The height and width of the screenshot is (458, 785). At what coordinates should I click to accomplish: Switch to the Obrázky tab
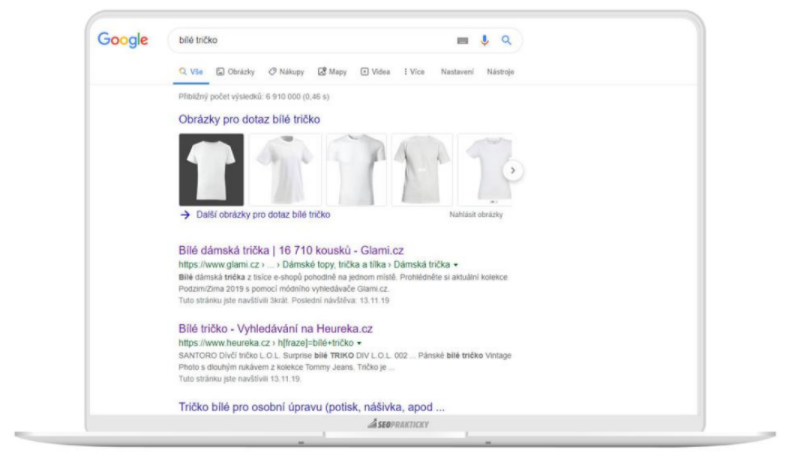pos(235,72)
